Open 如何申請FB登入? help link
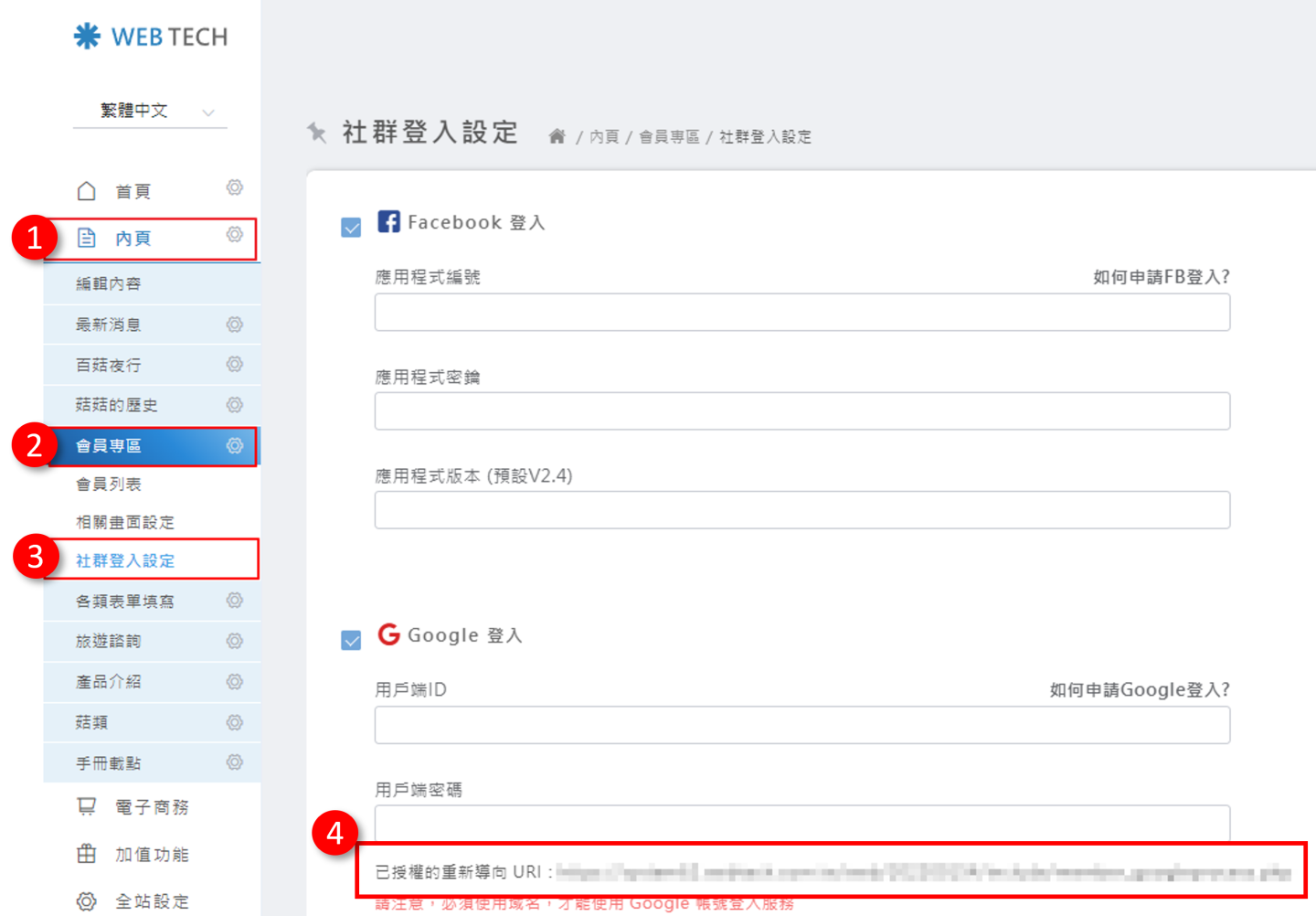 coord(1161,277)
